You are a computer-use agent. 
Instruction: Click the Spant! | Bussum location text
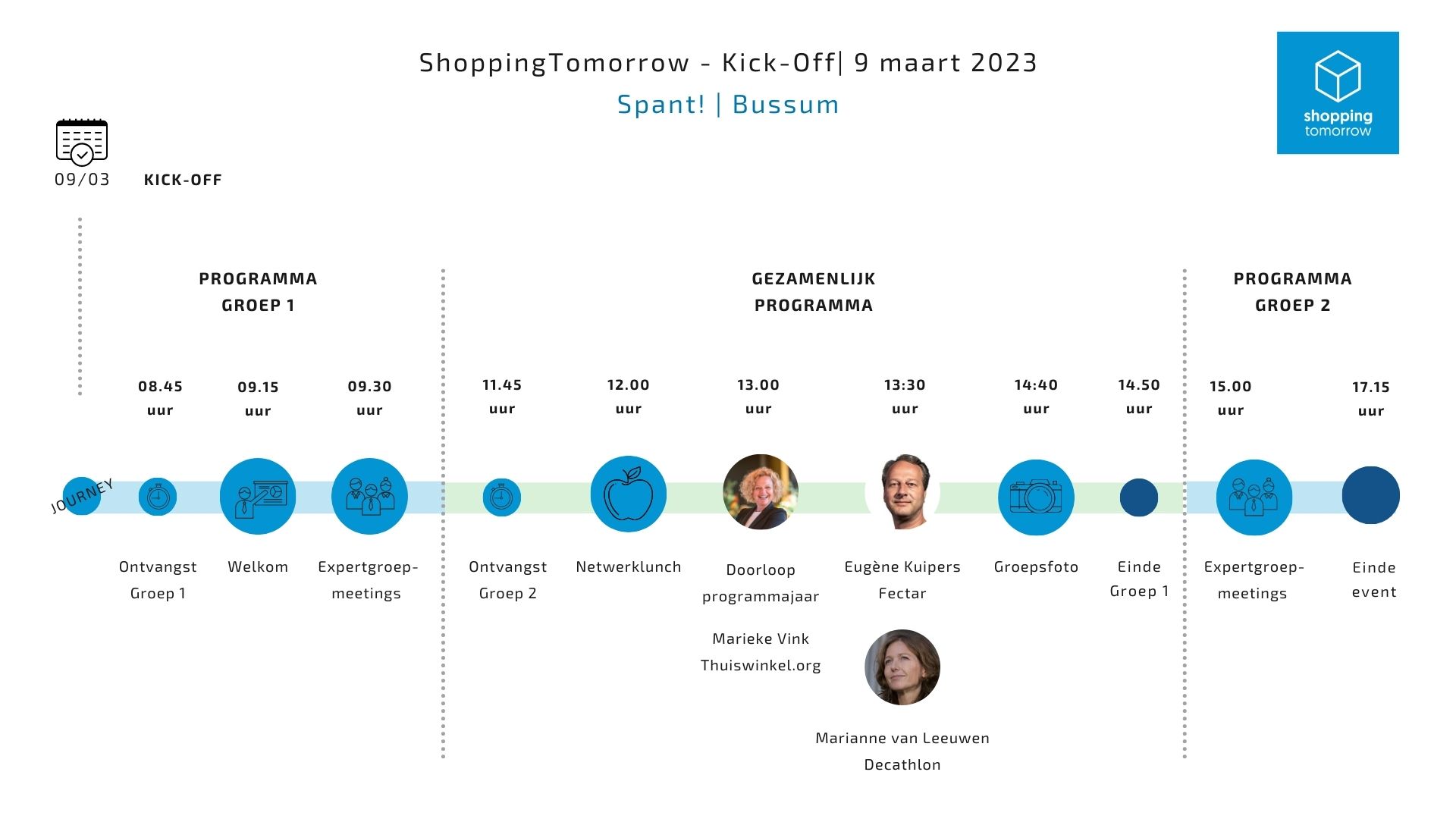click(728, 105)
